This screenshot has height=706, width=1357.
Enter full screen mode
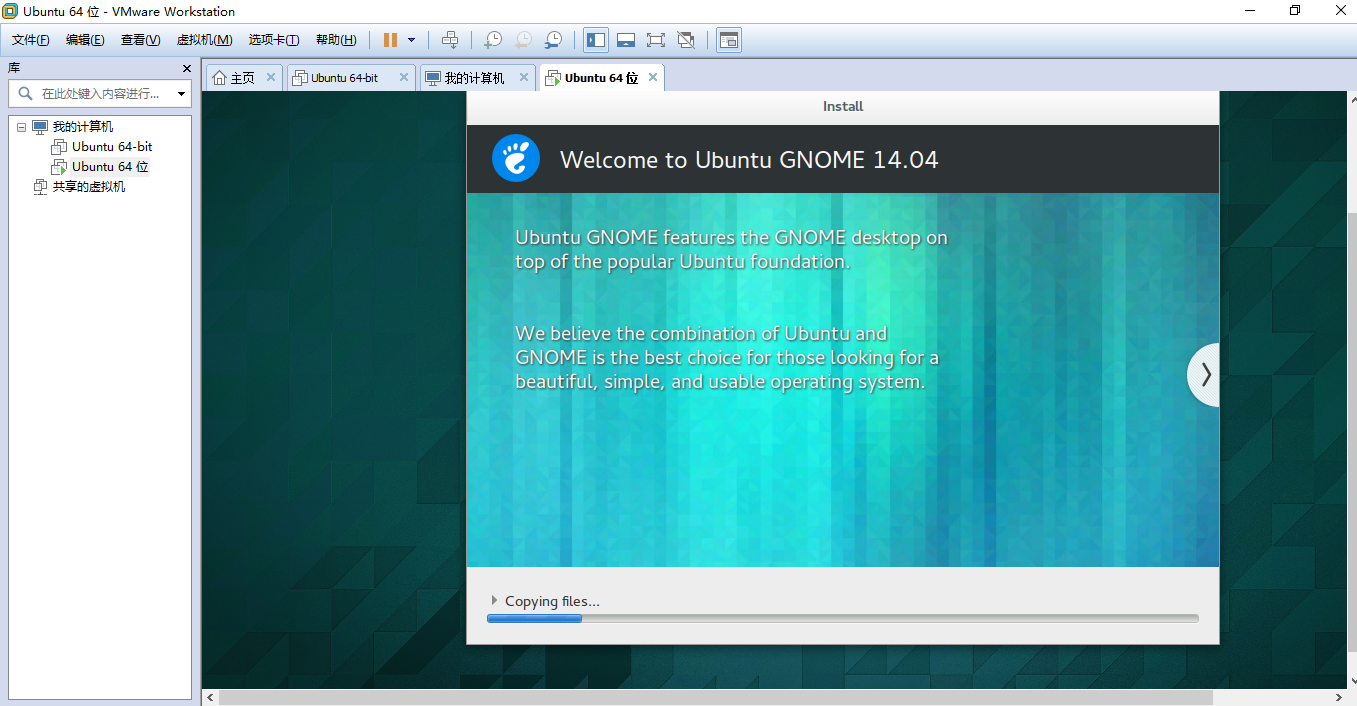pyautogui.click(x=656, y=40)
